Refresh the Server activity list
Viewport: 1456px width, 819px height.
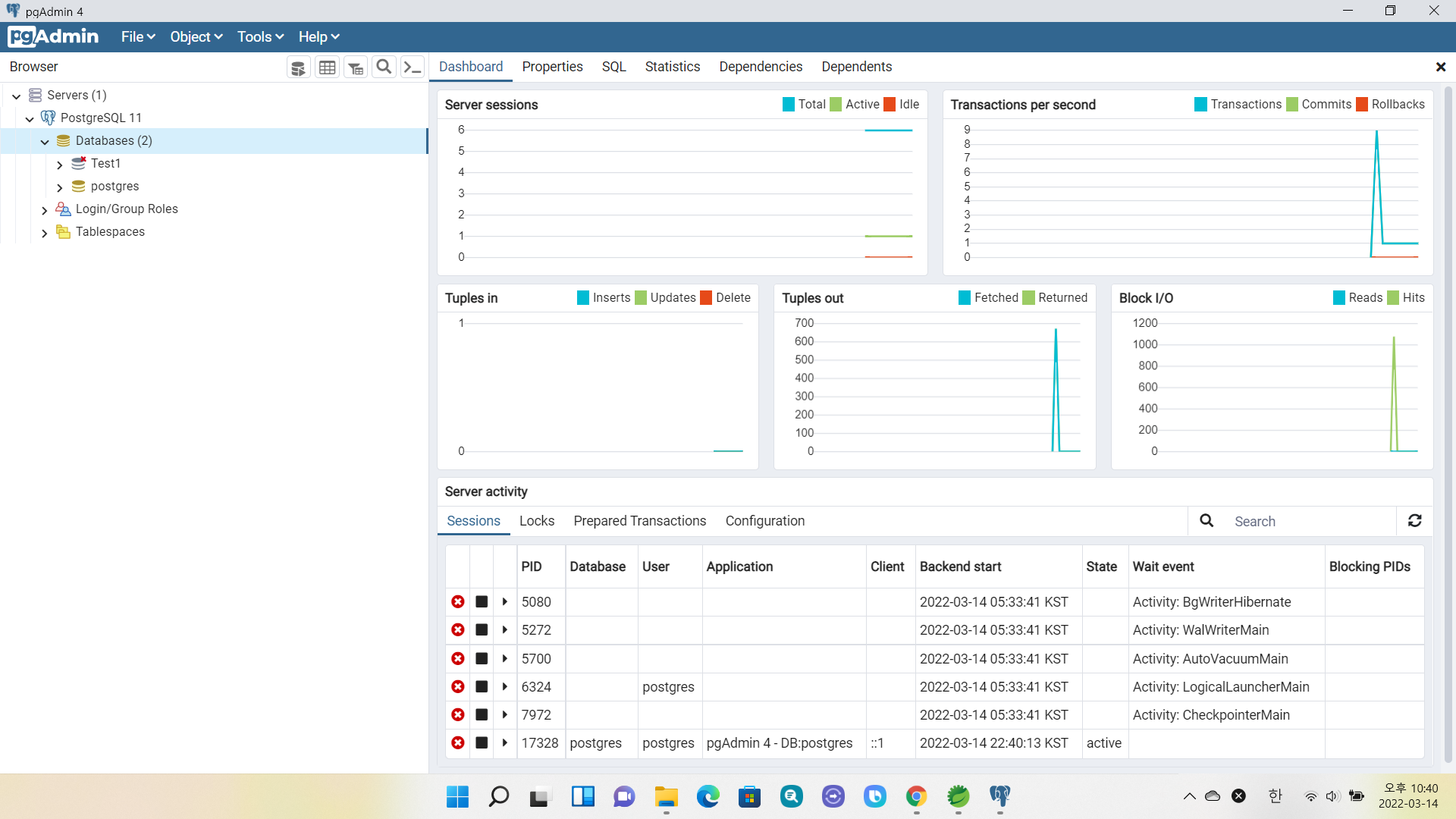pyautogui.click(x=1414, y=521)
